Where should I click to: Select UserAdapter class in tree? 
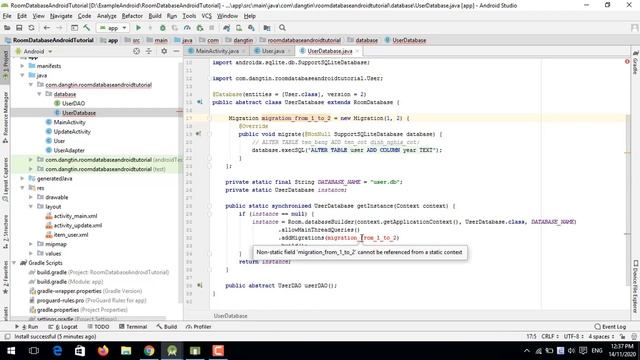pyautogui.click(x=69, y=150)
